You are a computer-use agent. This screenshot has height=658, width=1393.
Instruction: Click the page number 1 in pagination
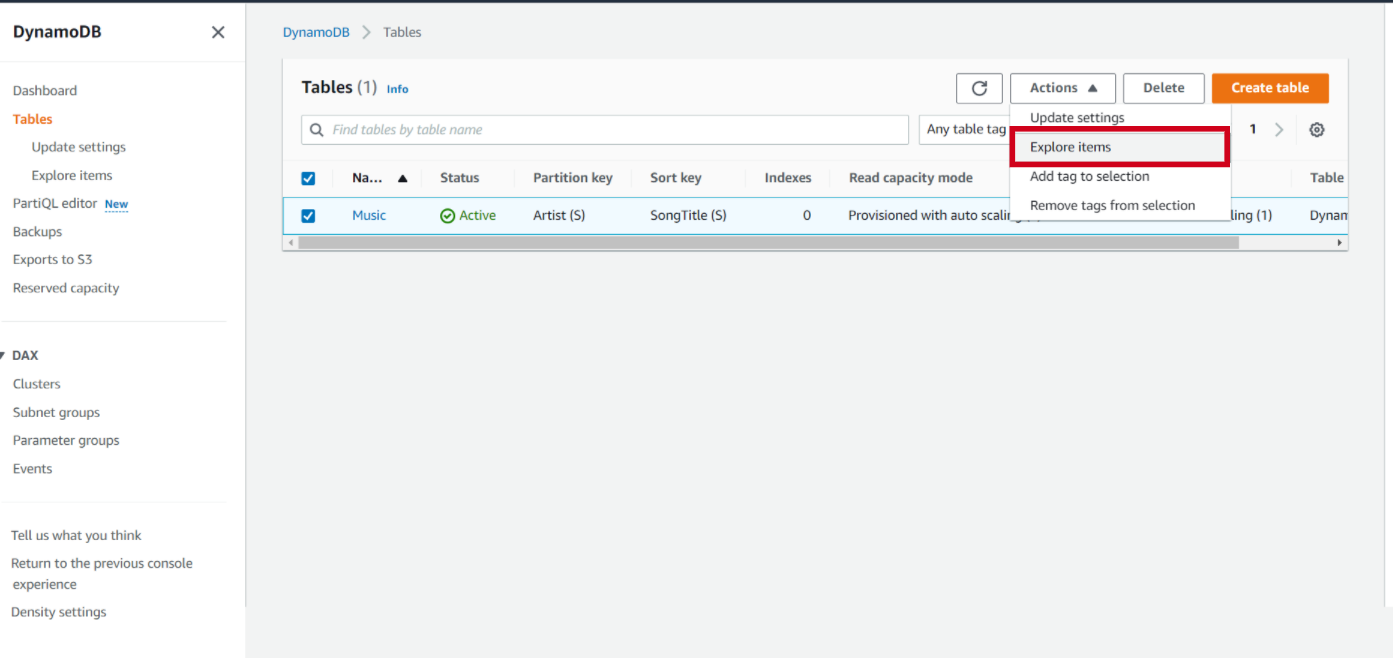[x=1253, y=130]
